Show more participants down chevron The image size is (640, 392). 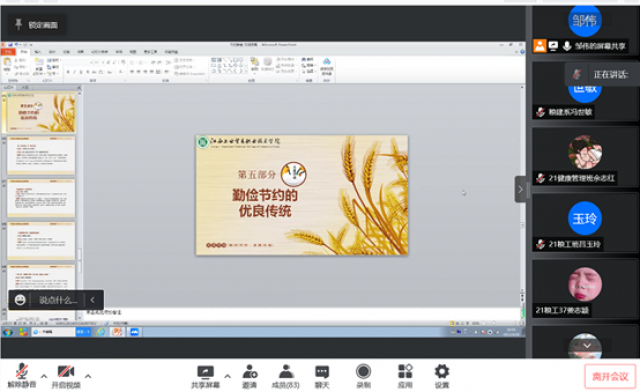tap(587, 345)
